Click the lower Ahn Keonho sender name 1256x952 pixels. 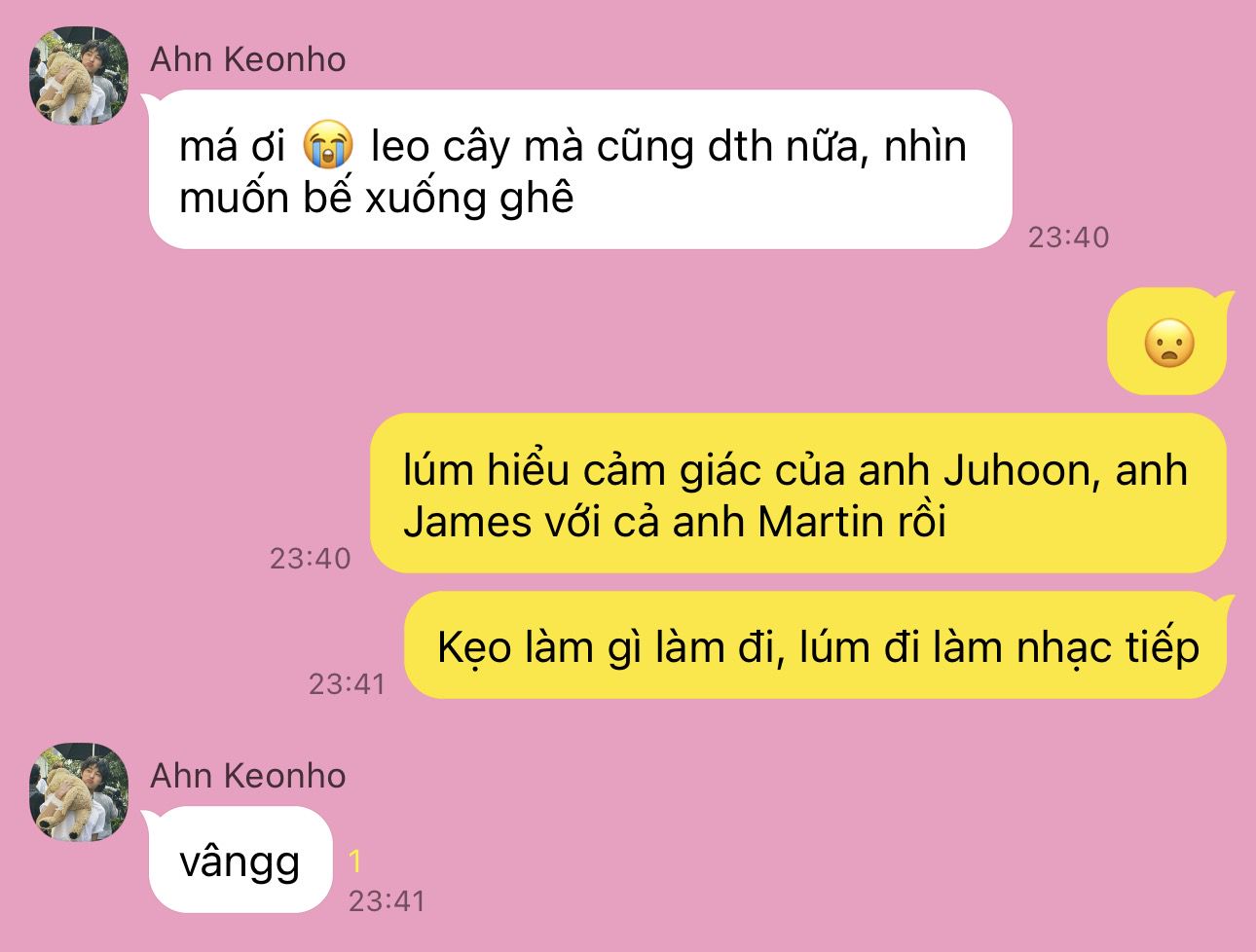point(248,776)
